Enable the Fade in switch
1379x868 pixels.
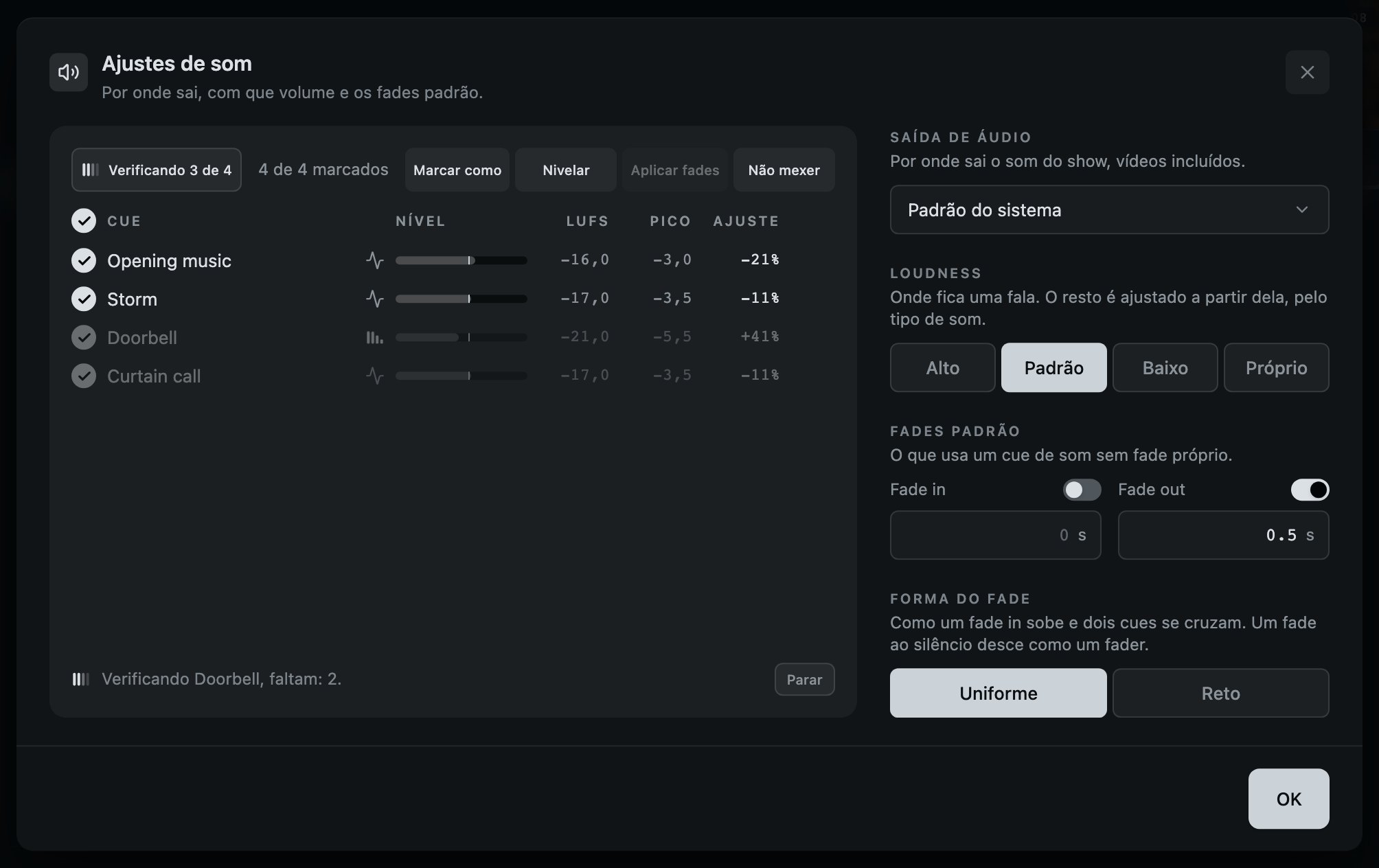coord(1082,490)
